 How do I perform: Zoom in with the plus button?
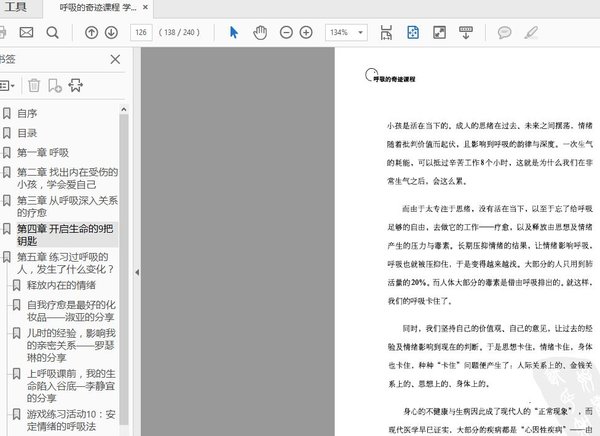point(305,33)
